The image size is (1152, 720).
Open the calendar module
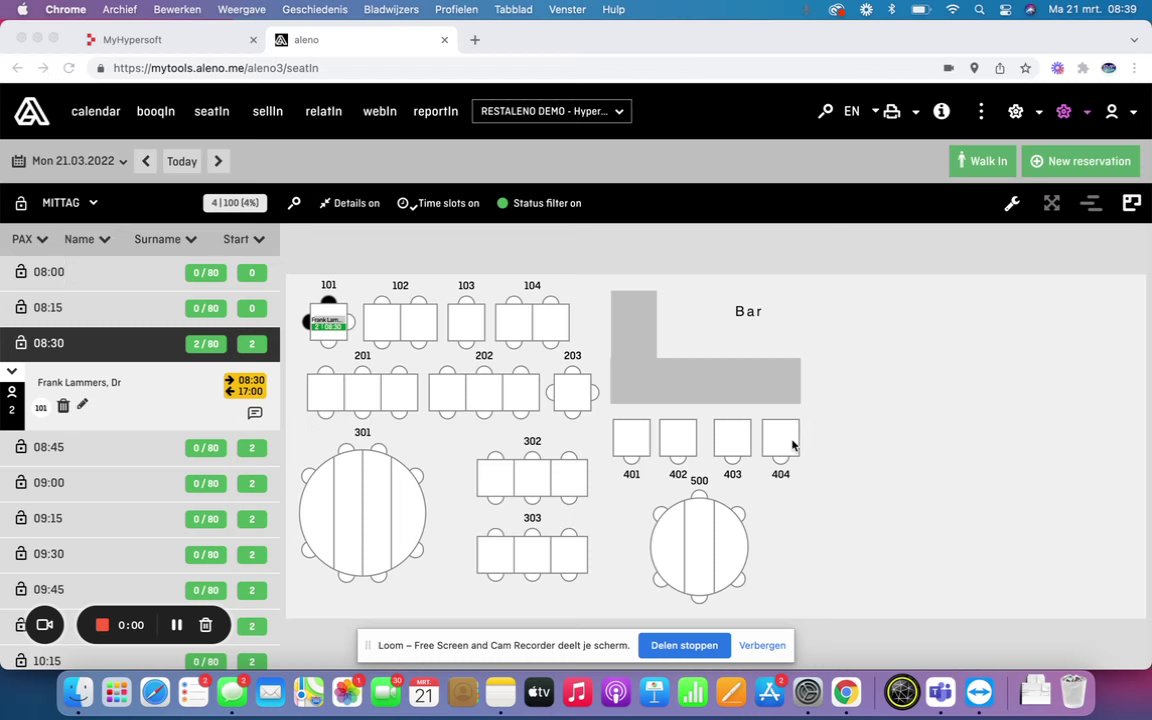pyautogui.click(x=96, y=112)
